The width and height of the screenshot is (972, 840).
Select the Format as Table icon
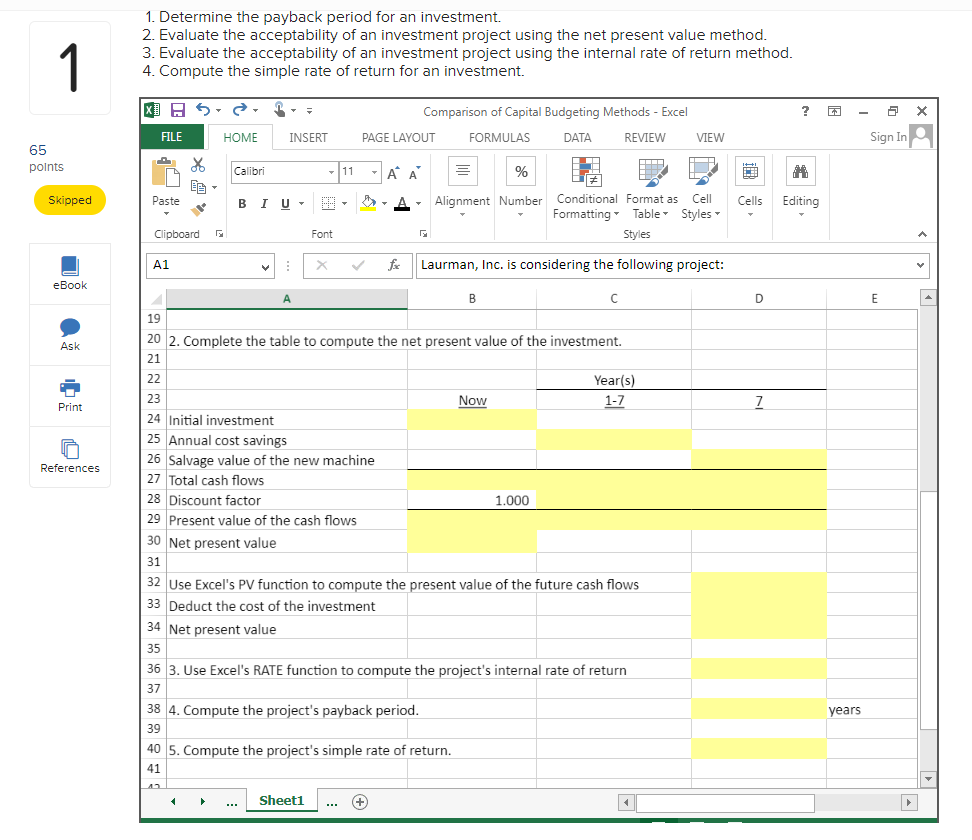tap(651, 188)
